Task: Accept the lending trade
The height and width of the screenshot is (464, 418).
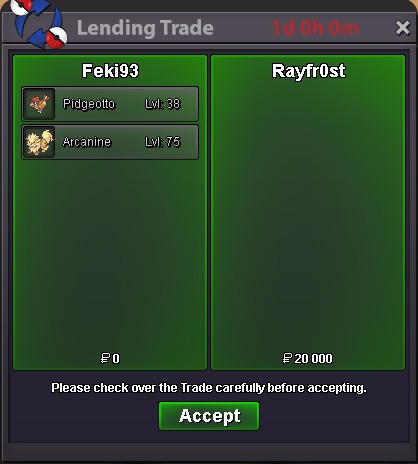Action: (209, 416)
